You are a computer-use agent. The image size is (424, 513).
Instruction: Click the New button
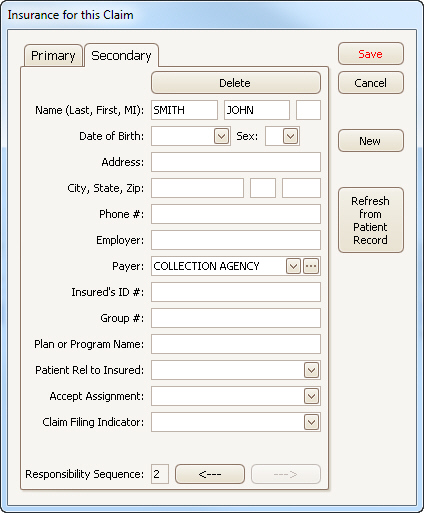pyautogui.click(x=371, y=141)
